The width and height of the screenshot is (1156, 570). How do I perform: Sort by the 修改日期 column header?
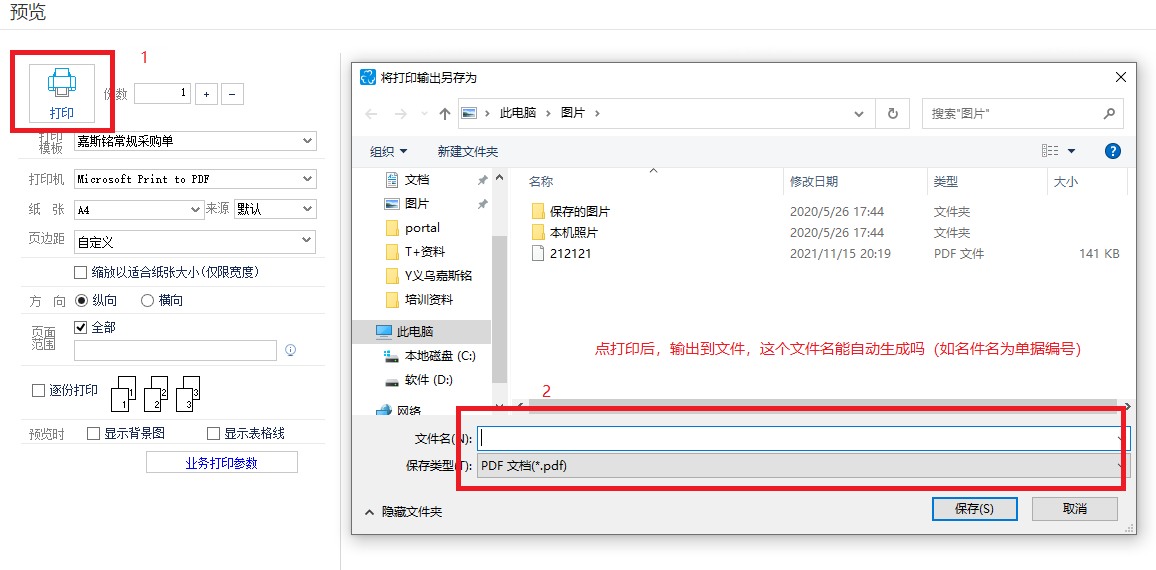[x=814, y=181]
